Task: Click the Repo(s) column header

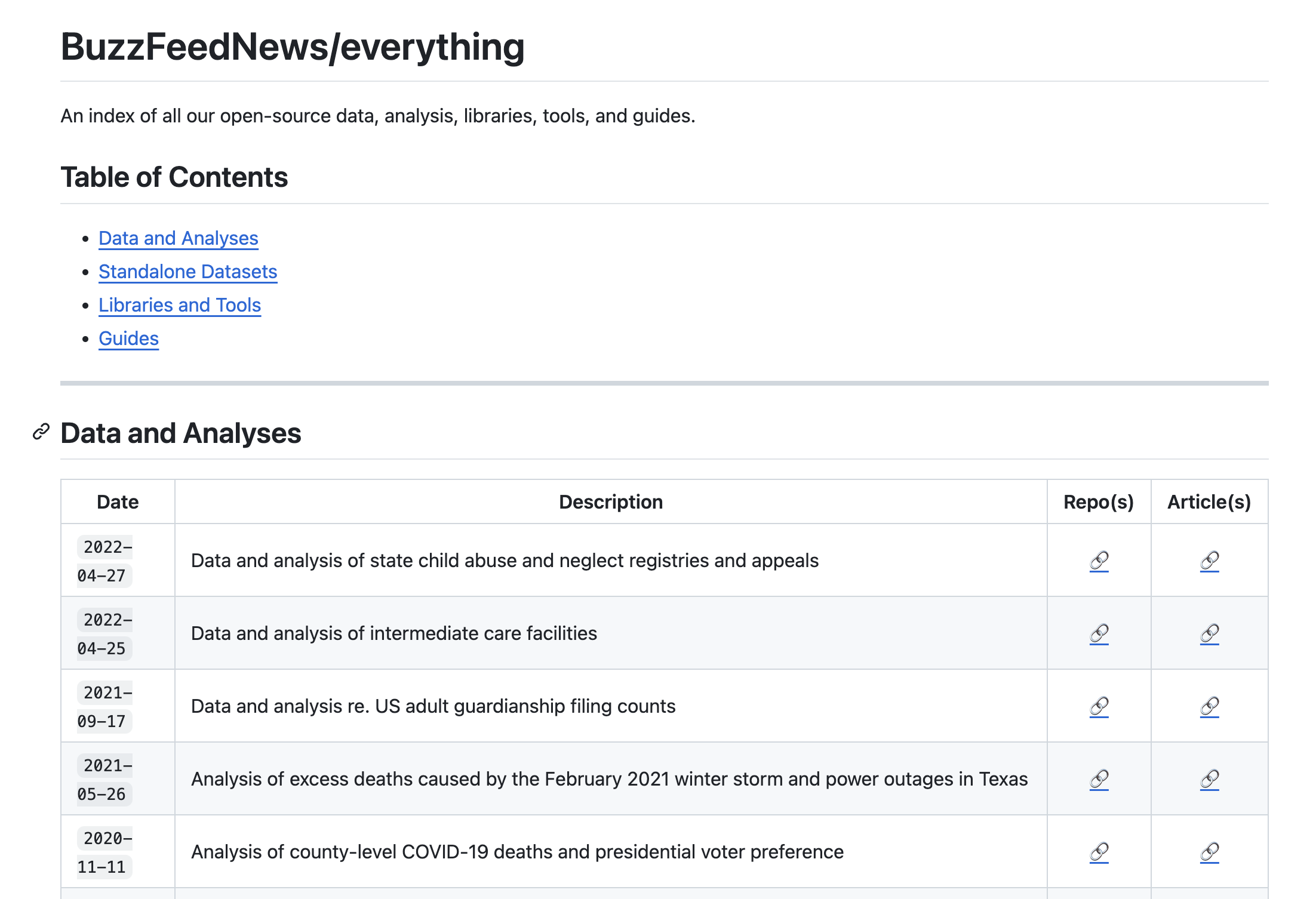Action: point(1099,501)
